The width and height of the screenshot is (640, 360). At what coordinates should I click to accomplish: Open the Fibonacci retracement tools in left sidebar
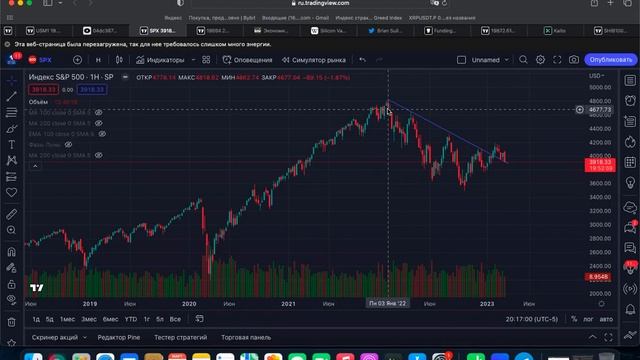(x=11, y=112)
